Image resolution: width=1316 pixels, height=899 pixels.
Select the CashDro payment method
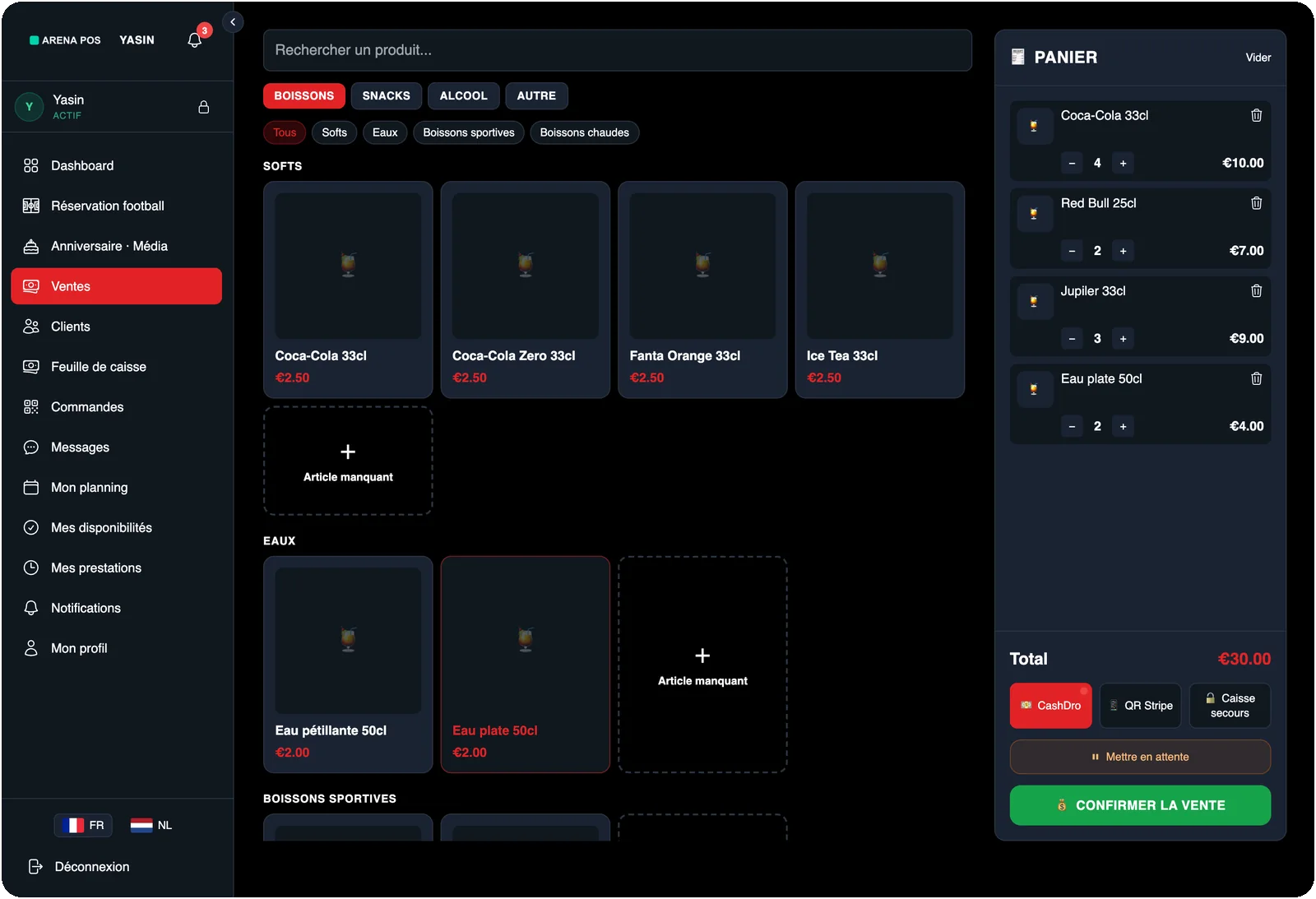coord(1050,706)
